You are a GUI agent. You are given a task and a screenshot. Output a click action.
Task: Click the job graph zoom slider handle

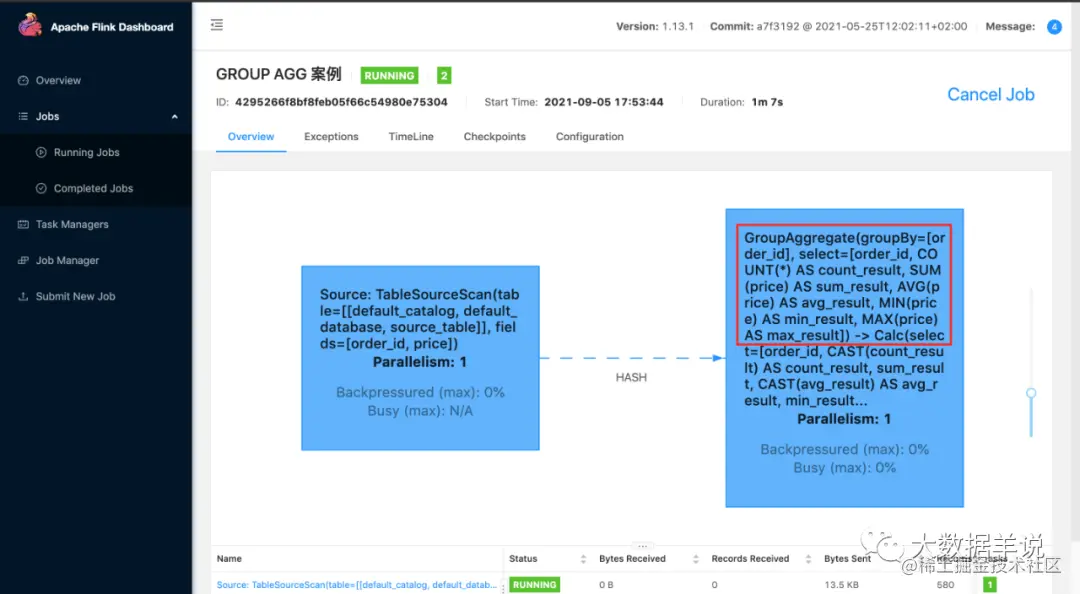pyautogui.click(x=1031, y=393)
